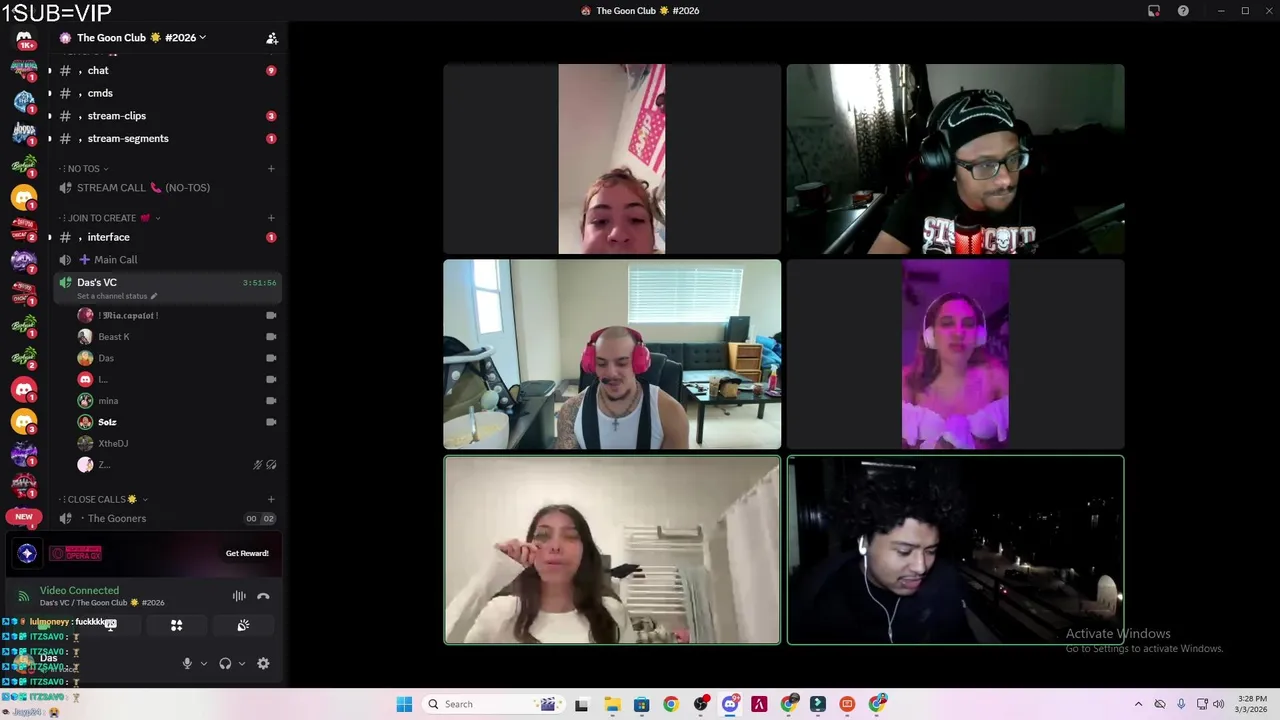Image resolution: width=1280 pixels, height=720 pixels.
Task: Click camera icon next to Beast K
Action: click(271, 337)
